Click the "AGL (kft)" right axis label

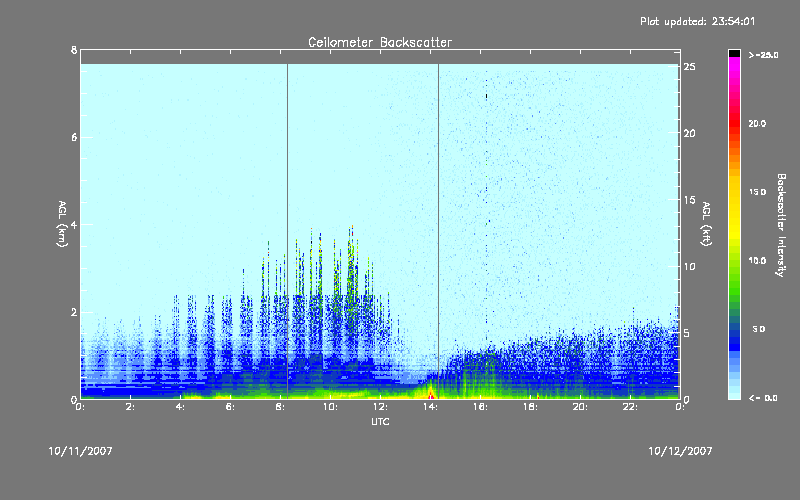point(707,224)
